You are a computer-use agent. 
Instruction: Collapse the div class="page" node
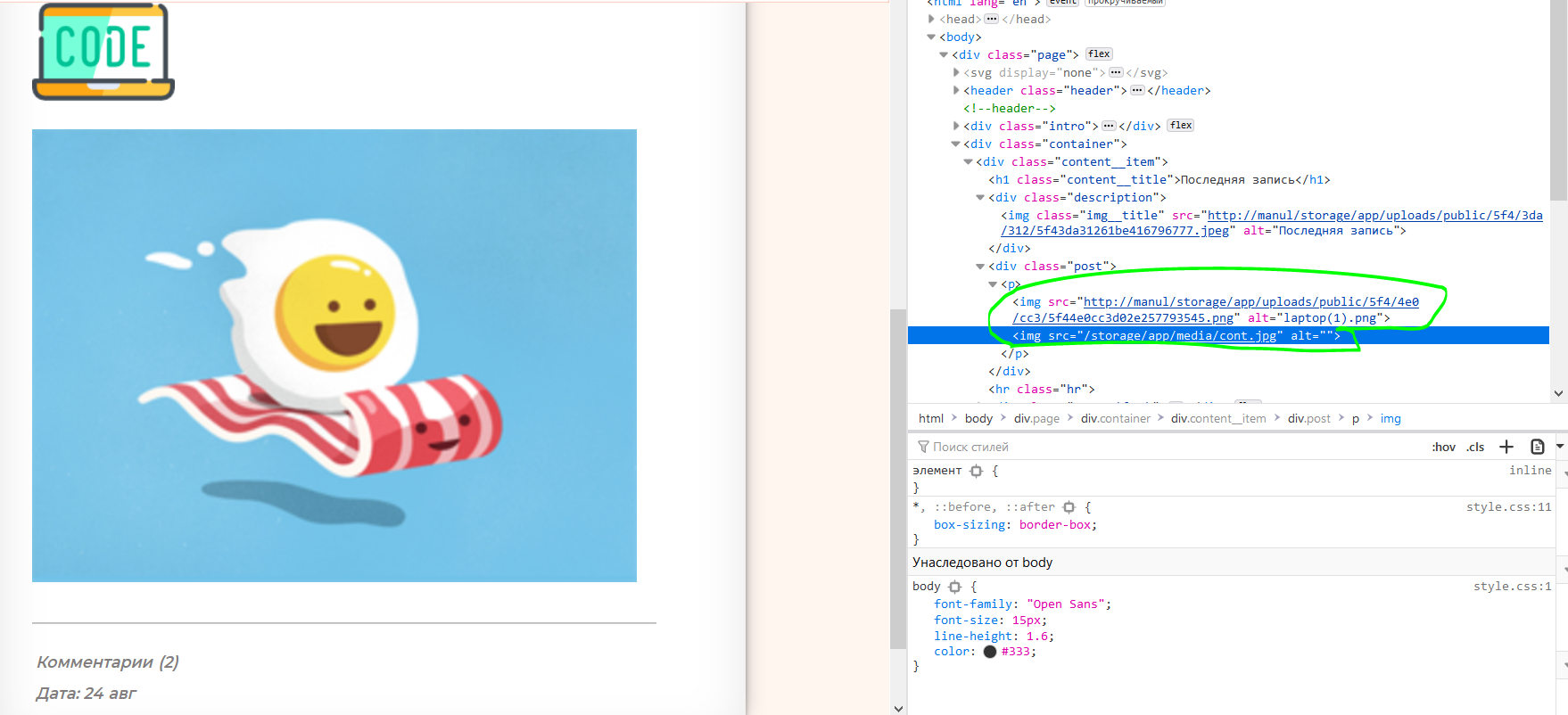944,54
